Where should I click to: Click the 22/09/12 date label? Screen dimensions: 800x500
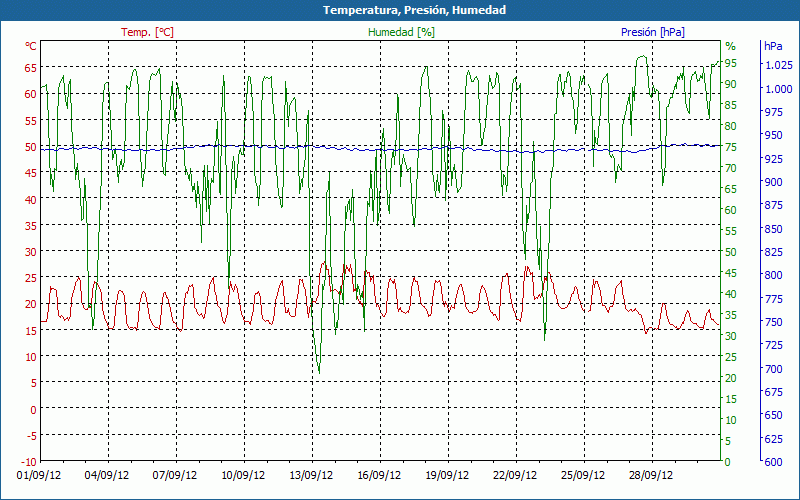515,476
